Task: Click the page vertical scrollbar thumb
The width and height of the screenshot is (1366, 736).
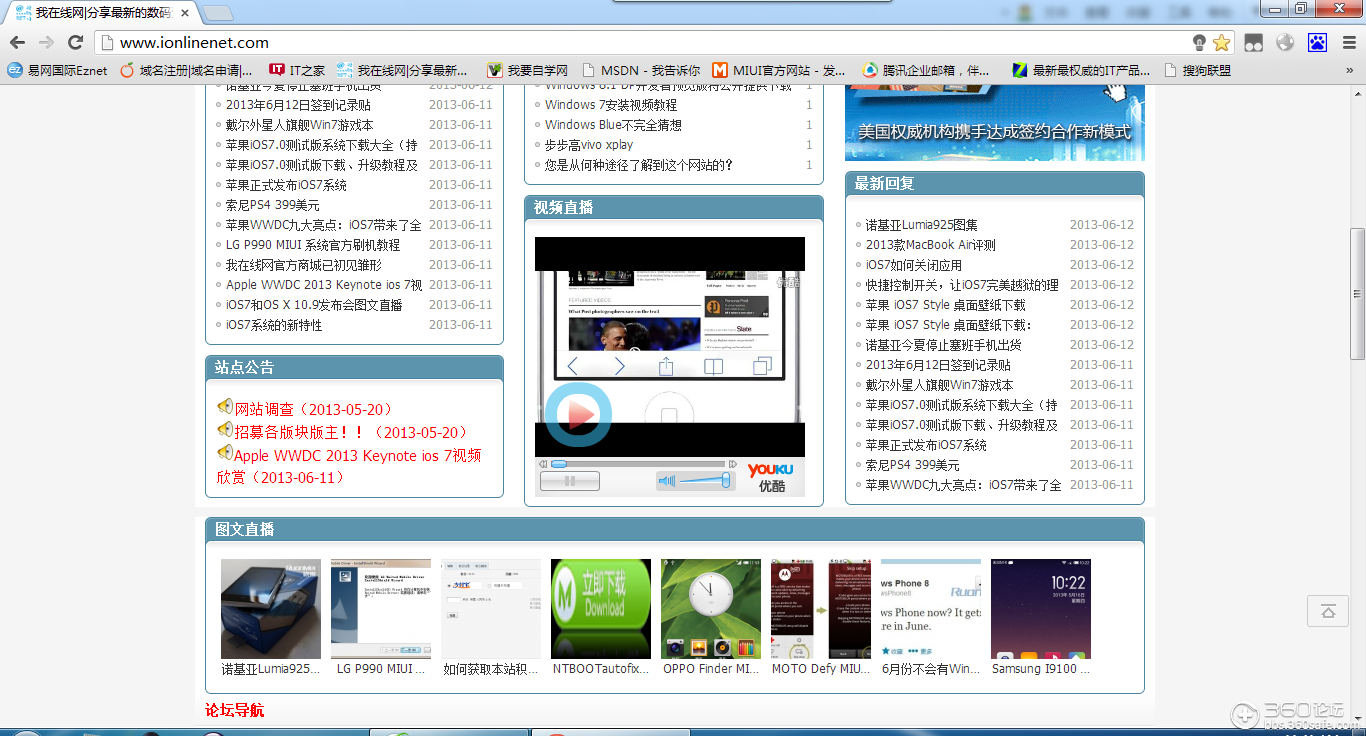Action: 1357,294
